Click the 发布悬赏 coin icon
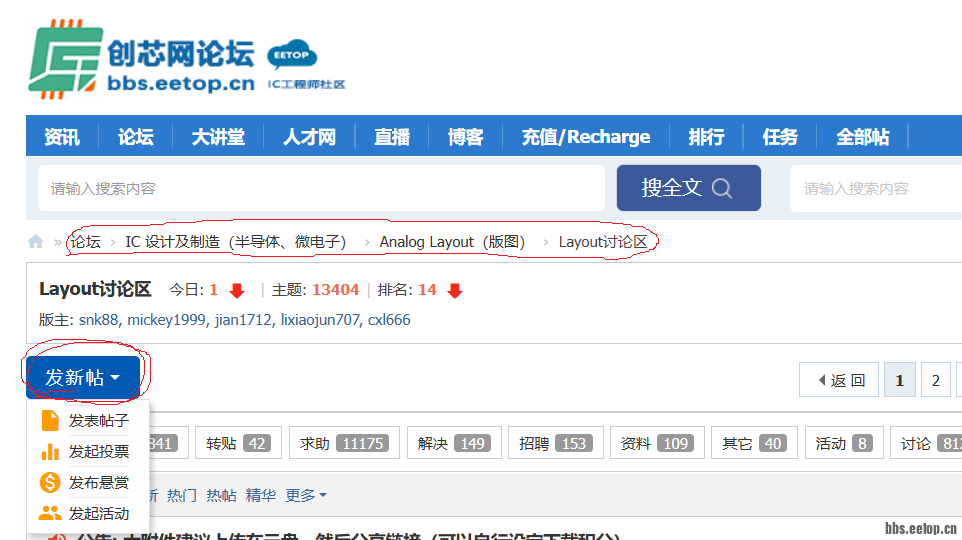 click(x=50, y=483)
